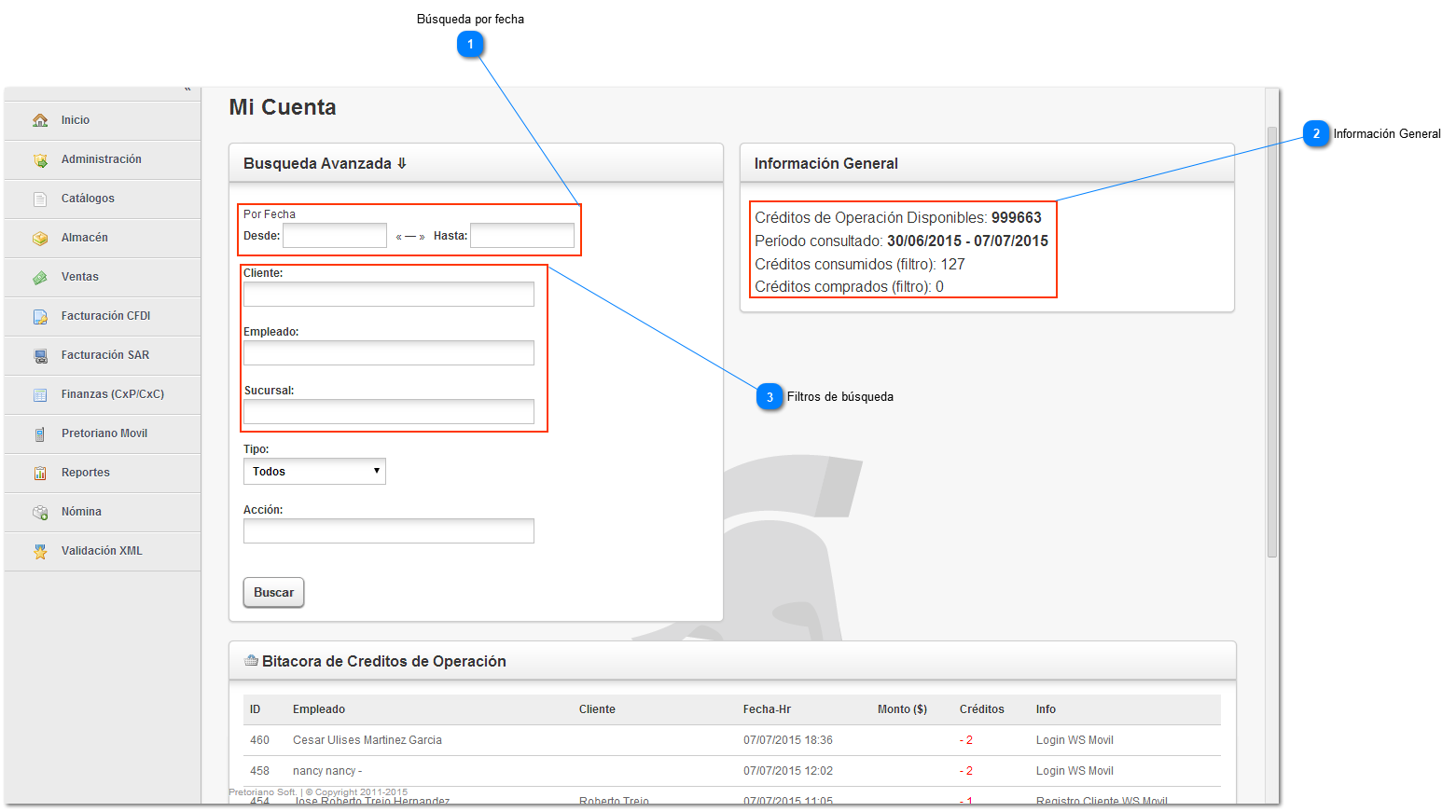The image size is (1456, 812).
Task: Click the 07/07/2015 12:02 date cell
Action: click(x=788, y=771)
